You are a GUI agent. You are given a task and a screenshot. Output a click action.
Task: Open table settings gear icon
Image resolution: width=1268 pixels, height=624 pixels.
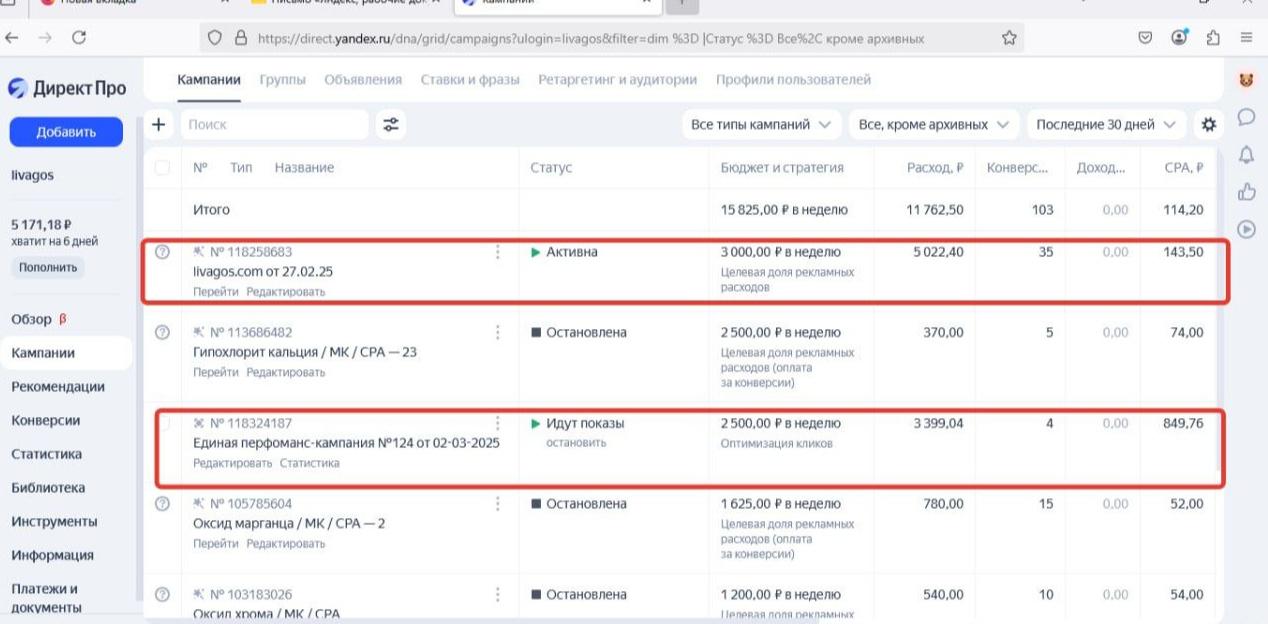click(x=1209, y=125)
